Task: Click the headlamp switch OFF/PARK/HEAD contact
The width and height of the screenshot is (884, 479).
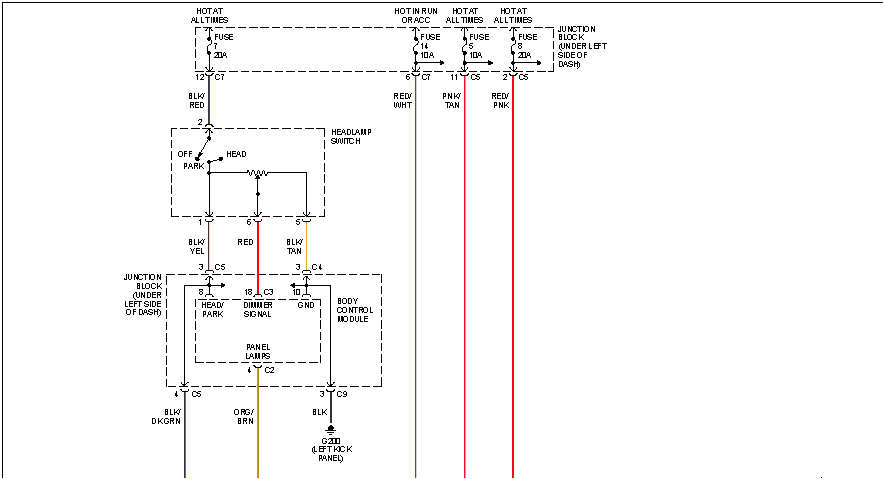Action: click(209, 156)
